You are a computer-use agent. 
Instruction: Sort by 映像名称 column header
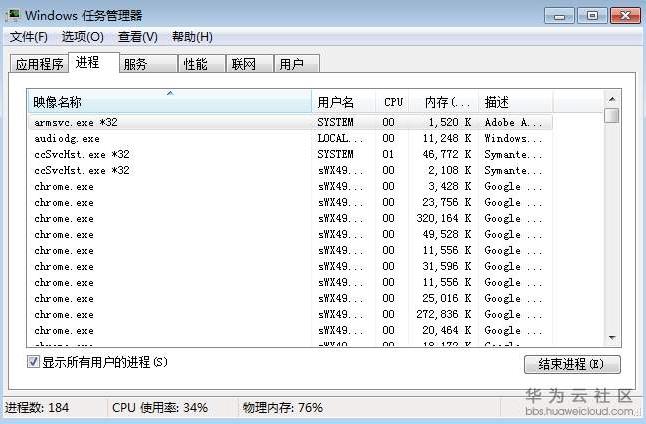tap(170, 101)
